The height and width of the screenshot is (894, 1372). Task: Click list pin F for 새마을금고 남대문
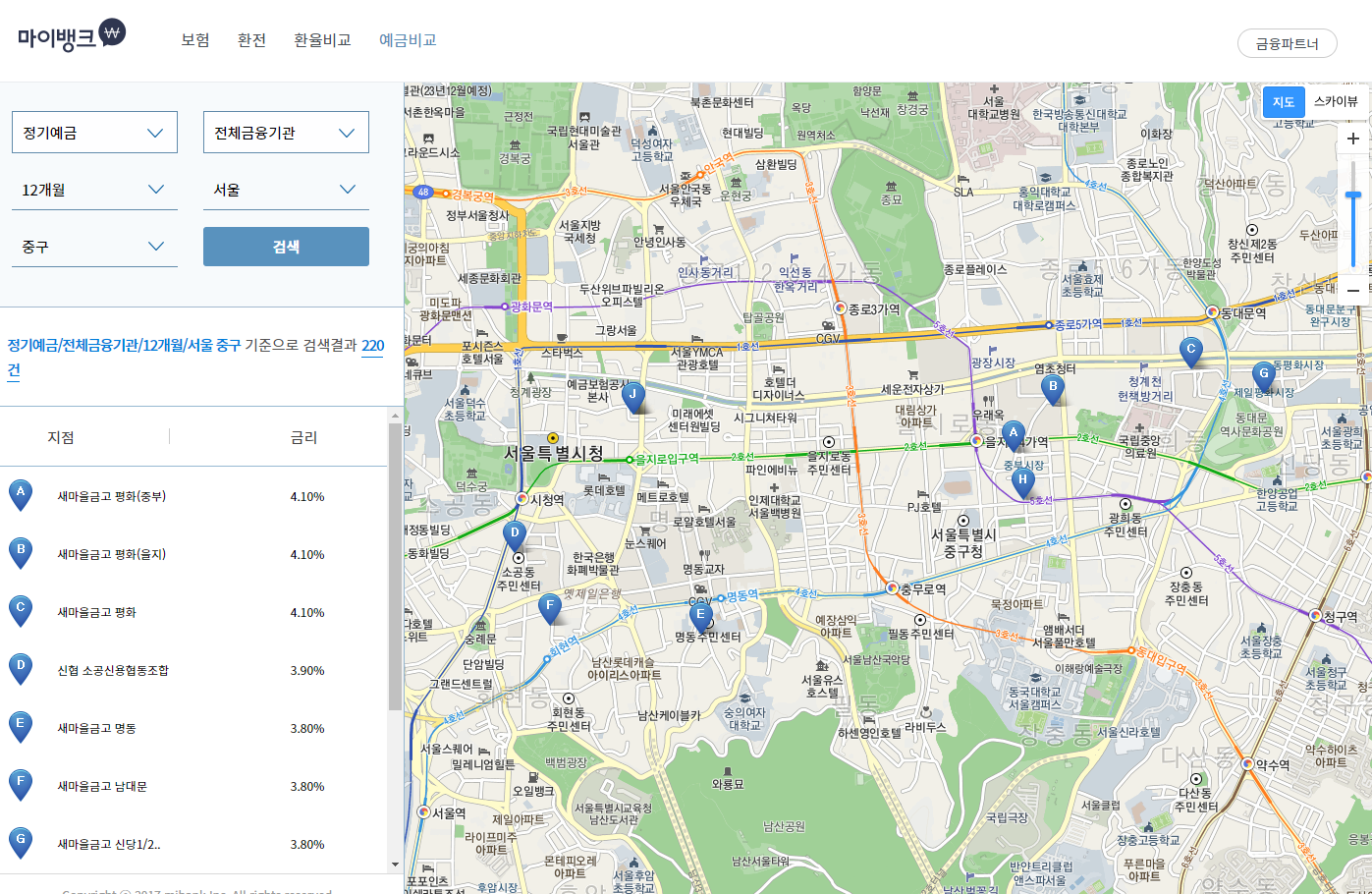click(x=20, y=785)
